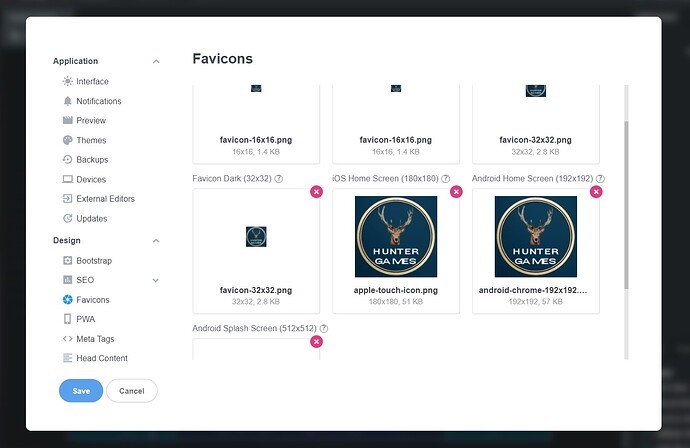Open External Editors settings

(106, 199)
